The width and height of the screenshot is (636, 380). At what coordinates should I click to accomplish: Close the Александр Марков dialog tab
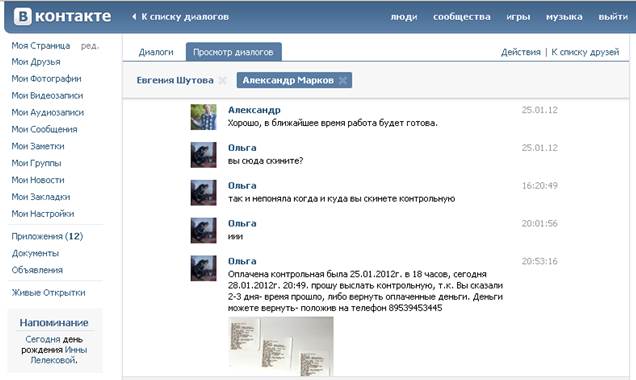343,80
